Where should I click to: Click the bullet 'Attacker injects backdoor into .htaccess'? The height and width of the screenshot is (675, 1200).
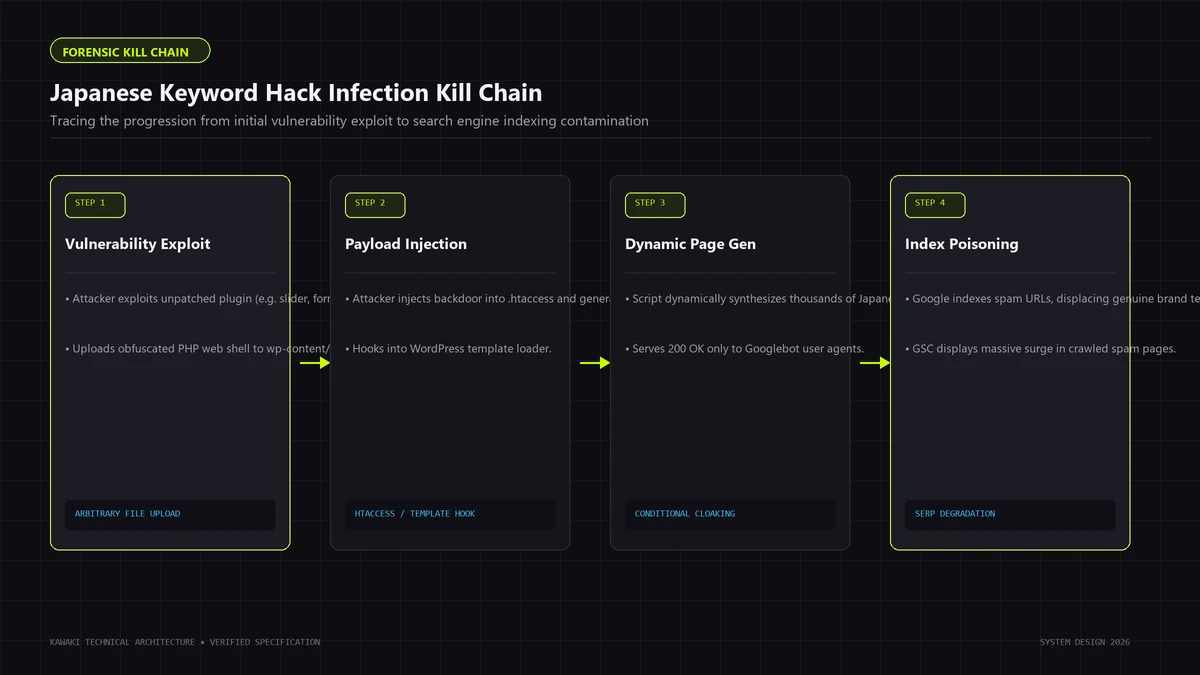tap(478, 299)
